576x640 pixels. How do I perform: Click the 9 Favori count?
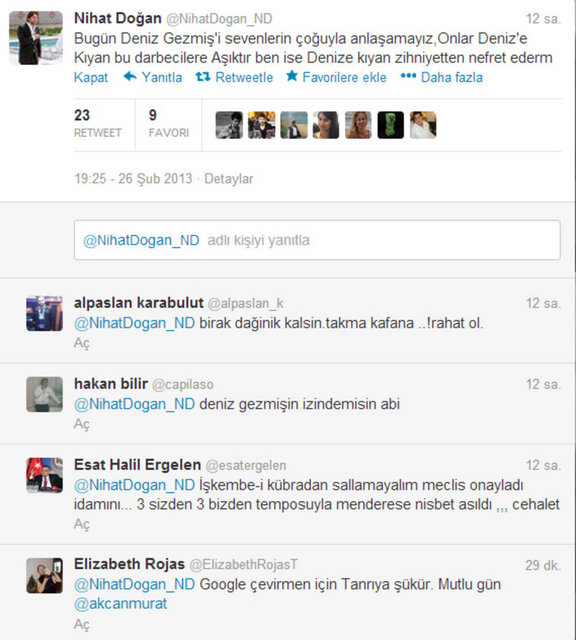click(169, 123)
